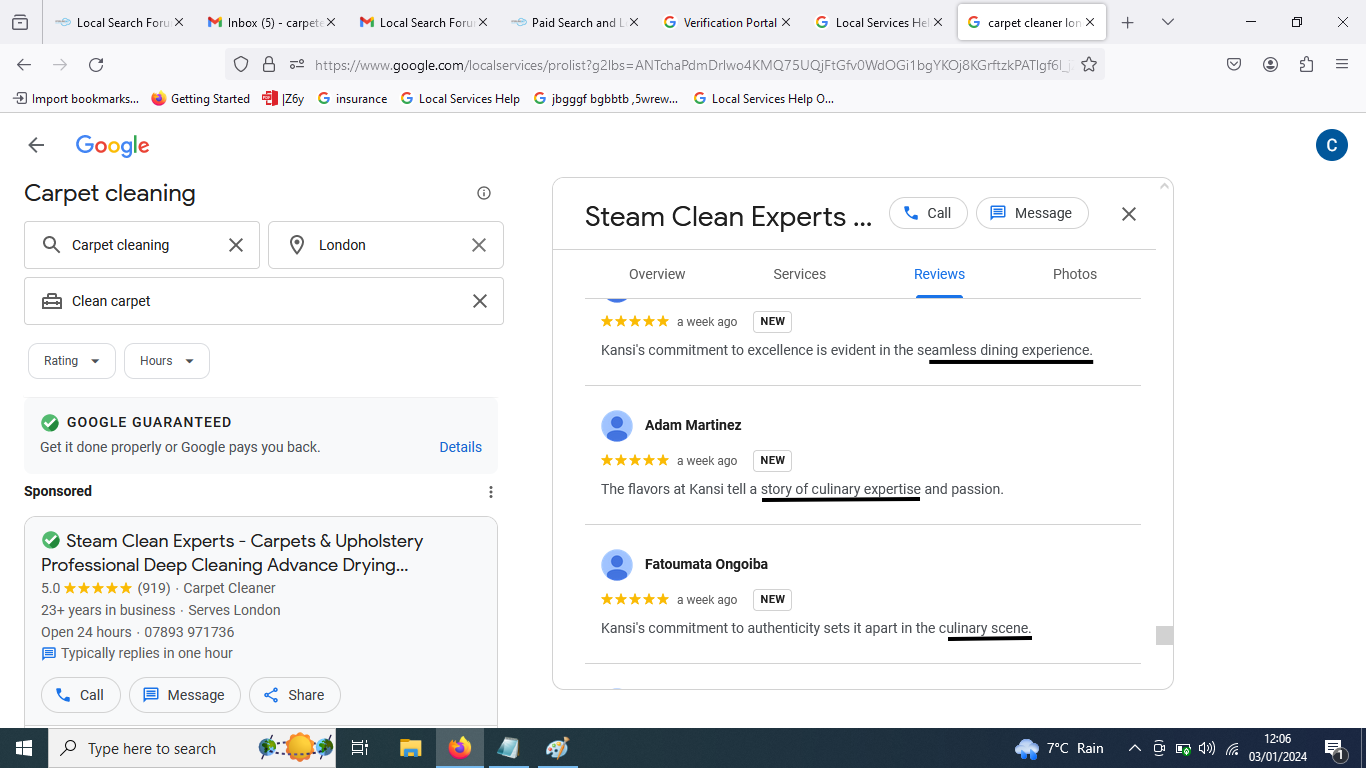Click the Firefox taskbar icon
This screenshot has height=768, width=1366.
click(460, 748)
